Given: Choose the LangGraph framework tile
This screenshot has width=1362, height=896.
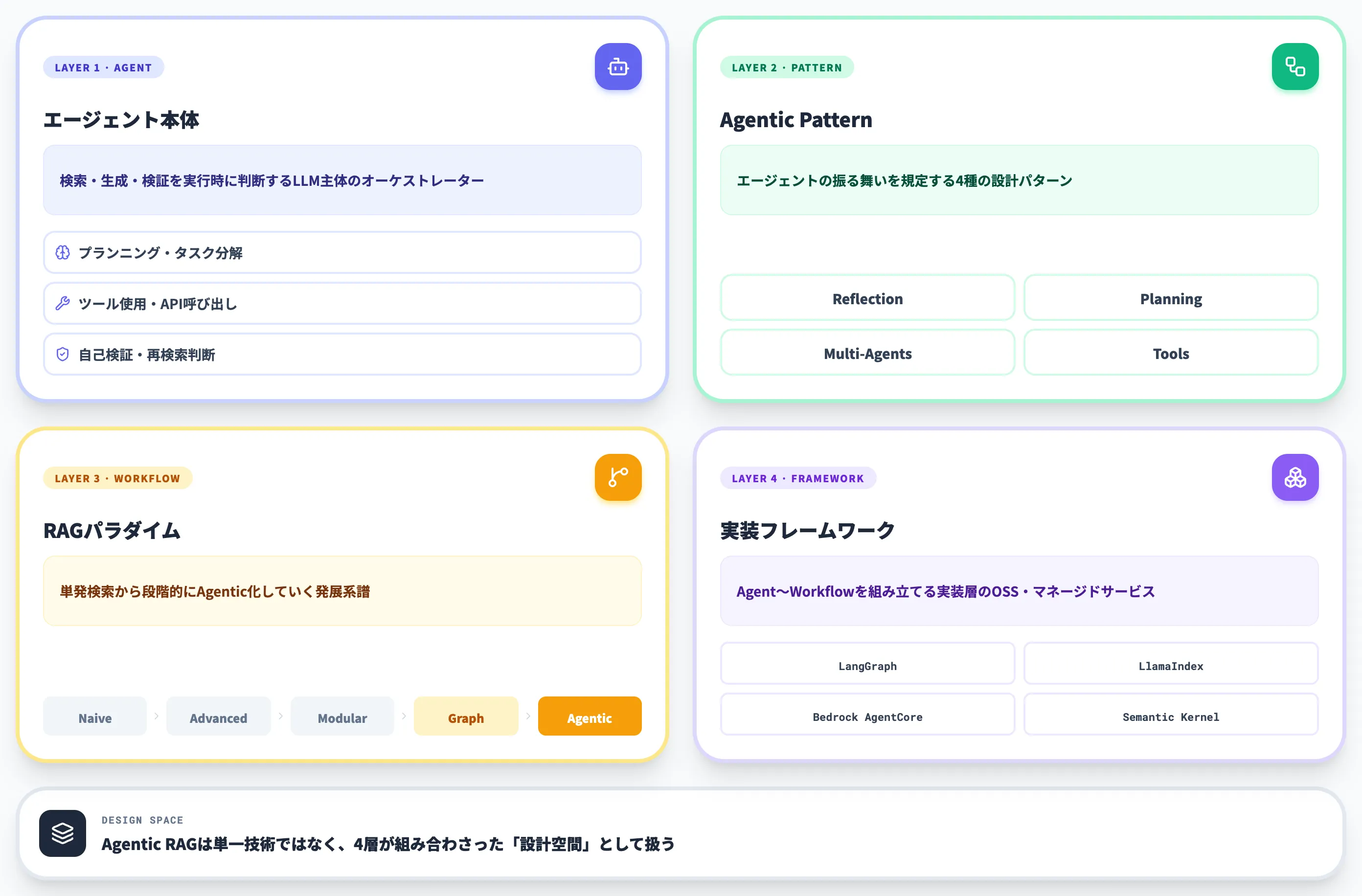Looking at the screenshot, I should point(867,664).
